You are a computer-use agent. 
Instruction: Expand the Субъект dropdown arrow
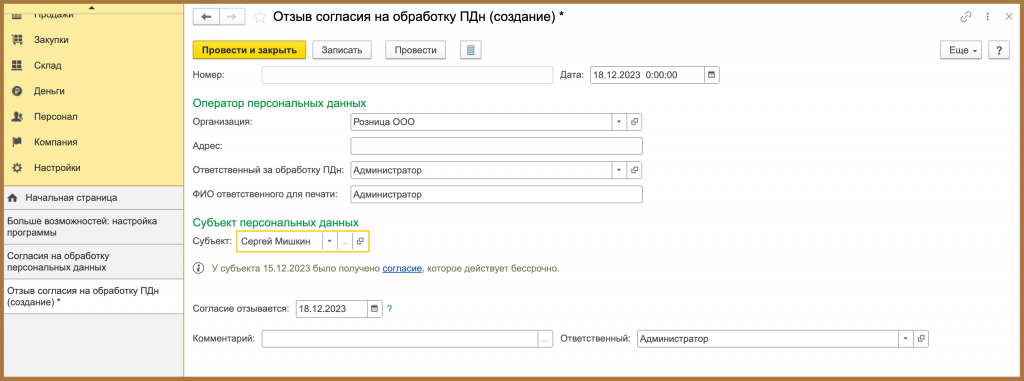point(330,241)
